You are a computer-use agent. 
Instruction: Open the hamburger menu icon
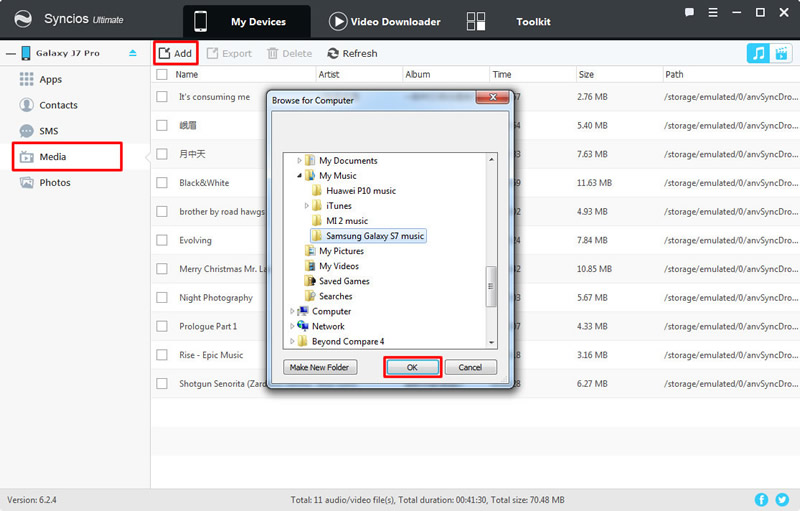tap(713, 13)
